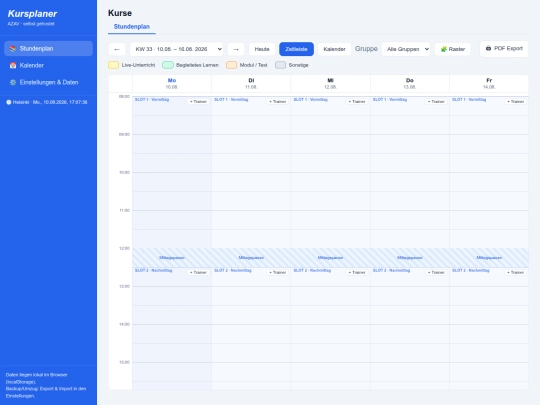Screen dimensions: 540x405
Task: Click the 12:00 time label
Action: click(x=124, y=248)
